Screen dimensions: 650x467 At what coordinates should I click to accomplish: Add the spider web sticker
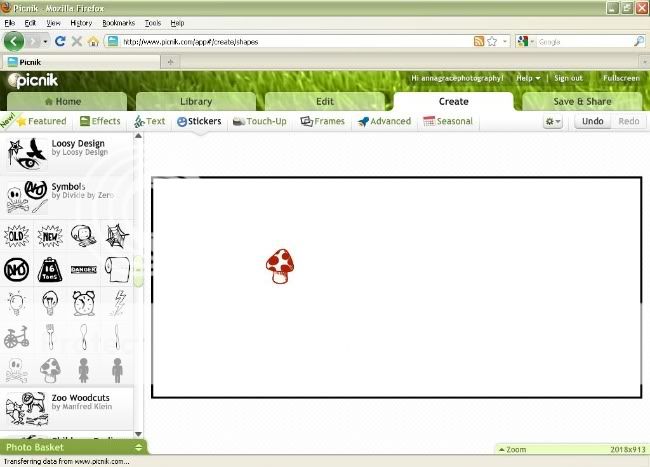click(x=117, y=237)
